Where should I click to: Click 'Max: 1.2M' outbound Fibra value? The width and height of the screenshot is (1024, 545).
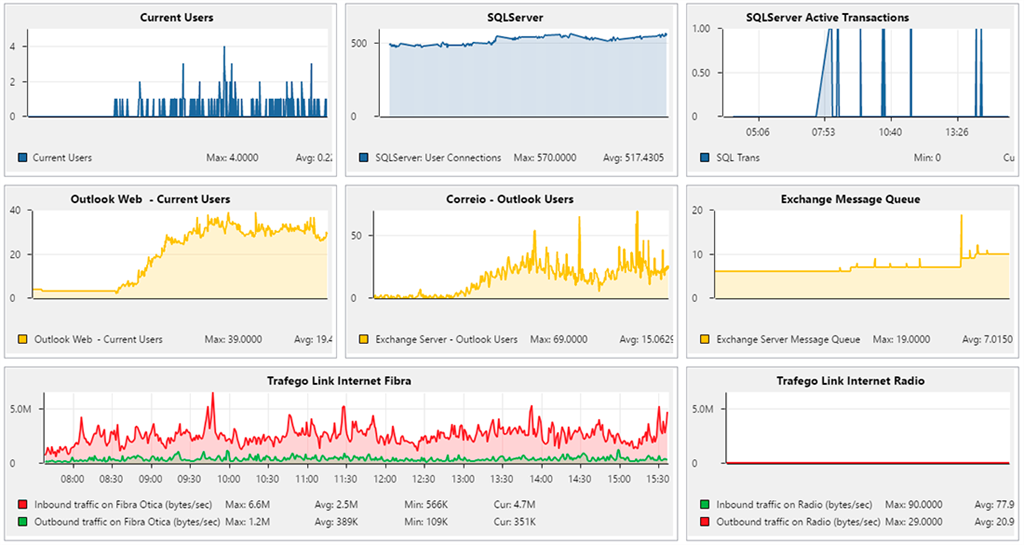[x=247, y=522]
